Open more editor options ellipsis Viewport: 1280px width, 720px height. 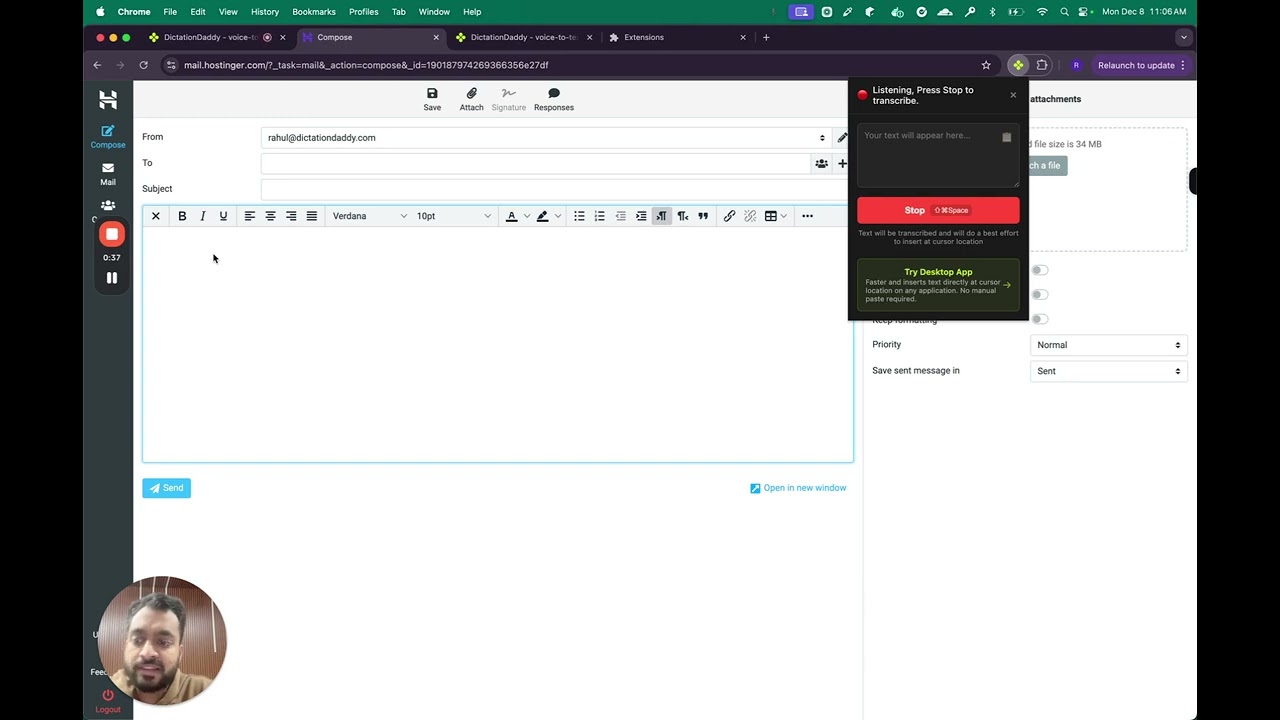coord(807,216)
